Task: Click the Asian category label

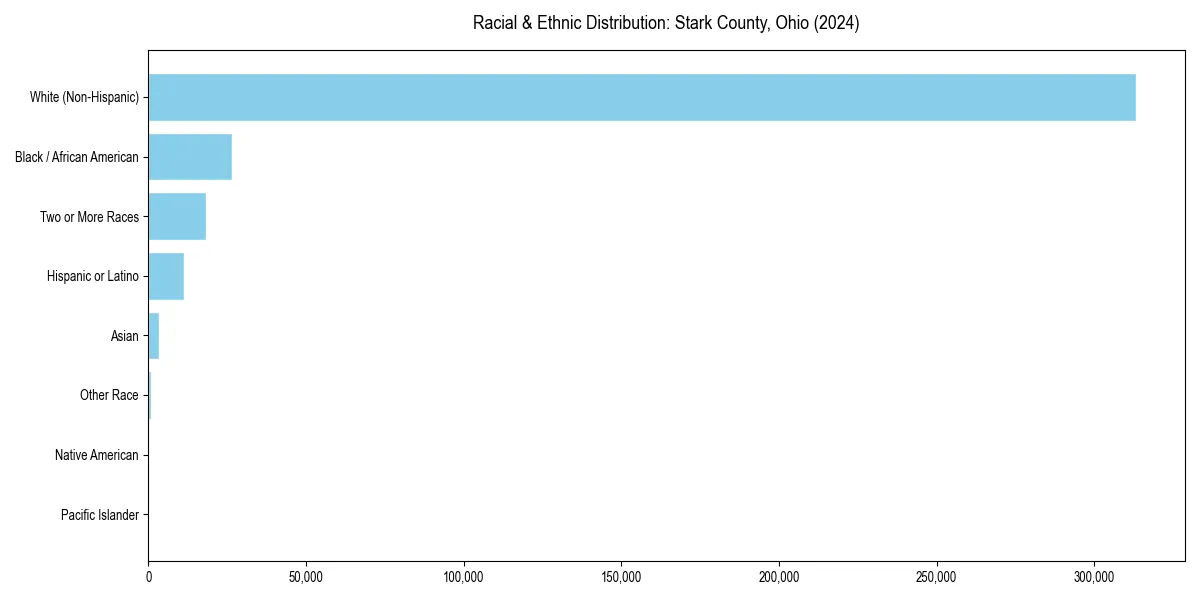Action: coord(125,336)
